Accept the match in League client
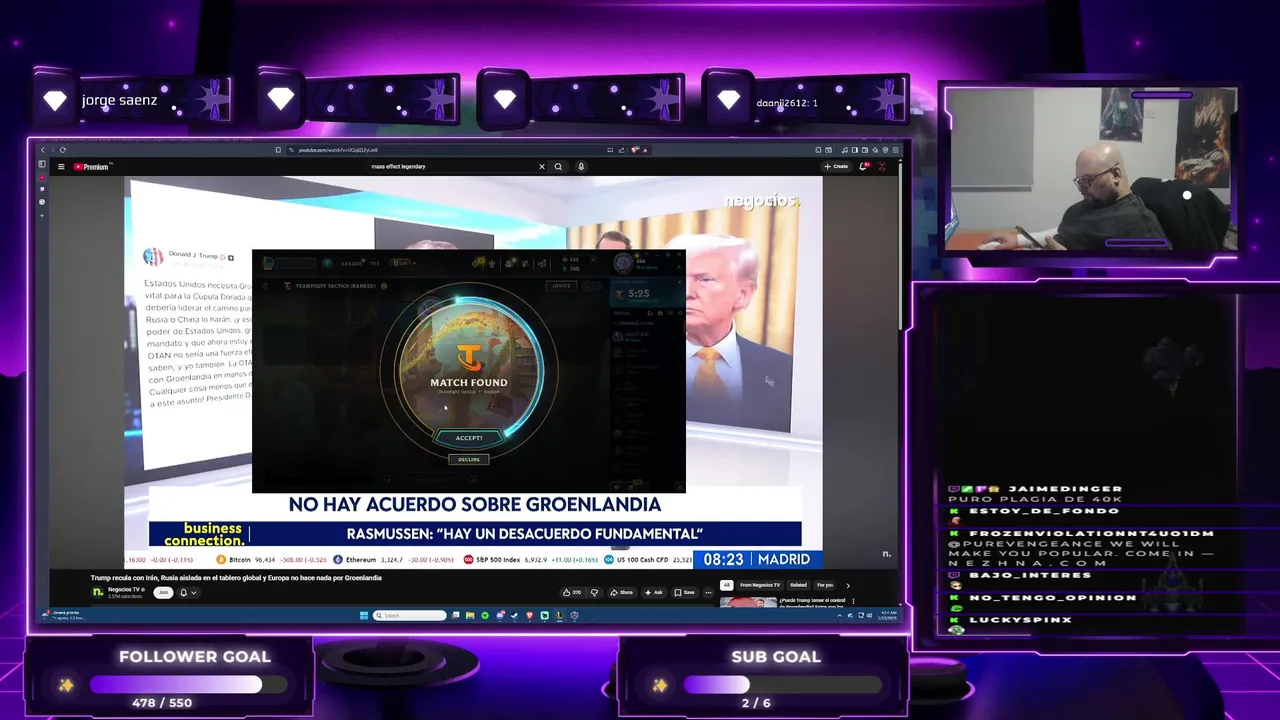 tap(469, 437)
